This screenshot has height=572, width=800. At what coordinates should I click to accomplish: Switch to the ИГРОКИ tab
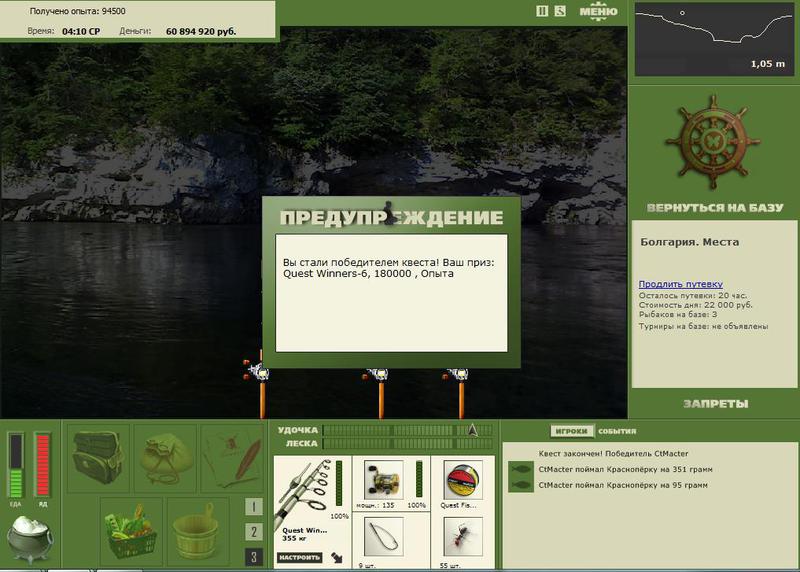pyautogui.click(x=571, y=431)
